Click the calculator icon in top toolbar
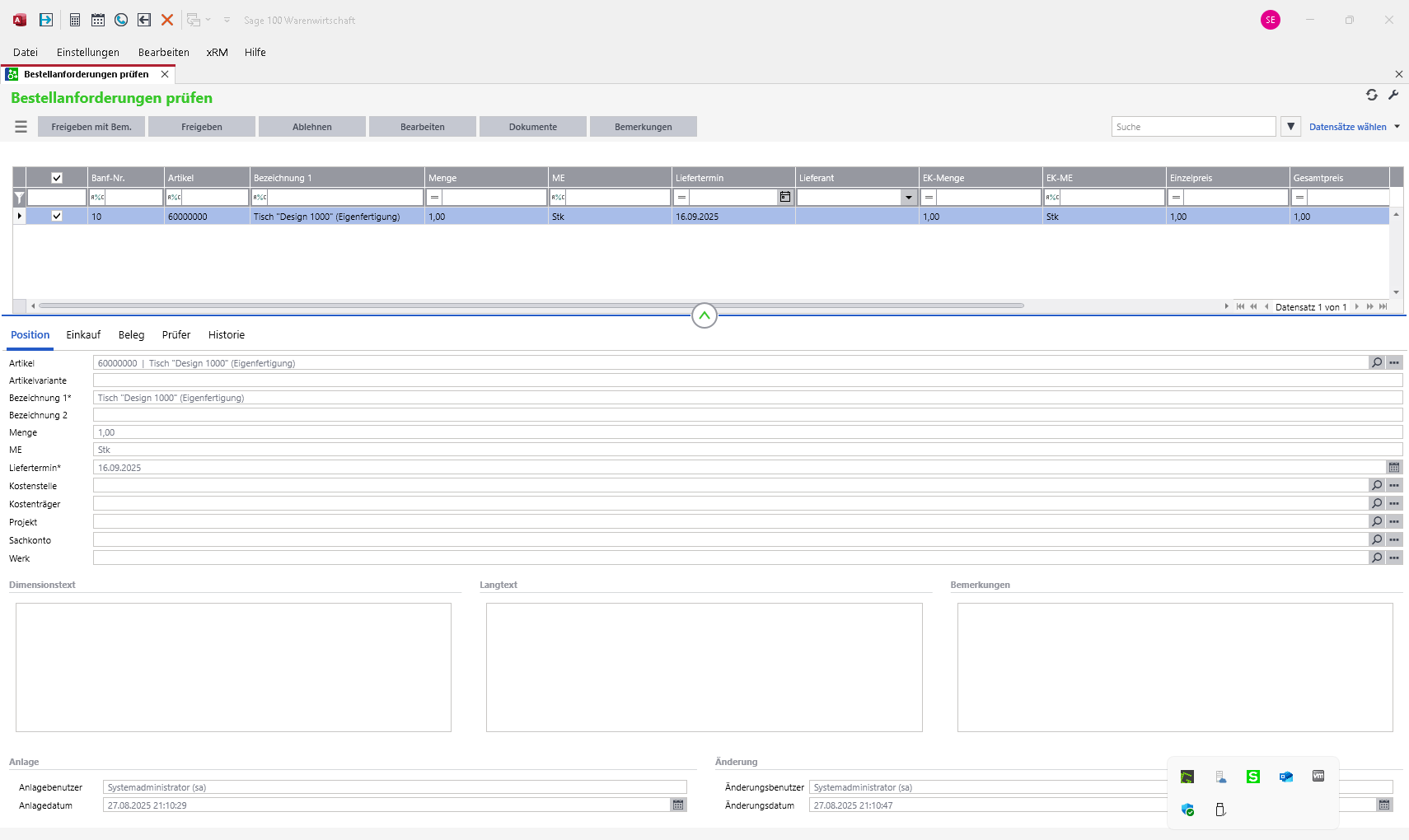Image resolution: width=1409 pixels, height=840 pixels. (x=75, y=20)
